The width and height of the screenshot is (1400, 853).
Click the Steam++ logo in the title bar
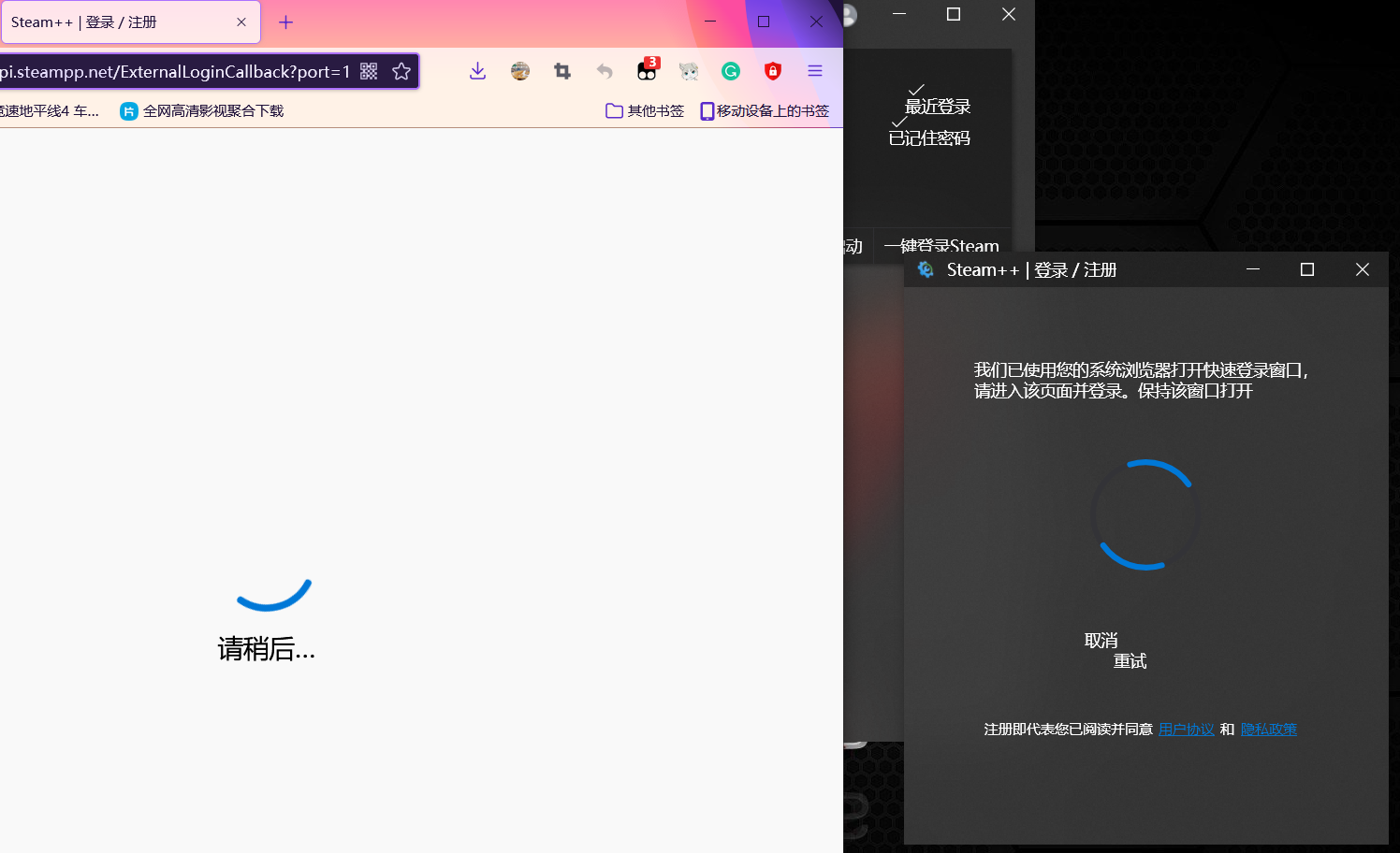tap(926, 269)
